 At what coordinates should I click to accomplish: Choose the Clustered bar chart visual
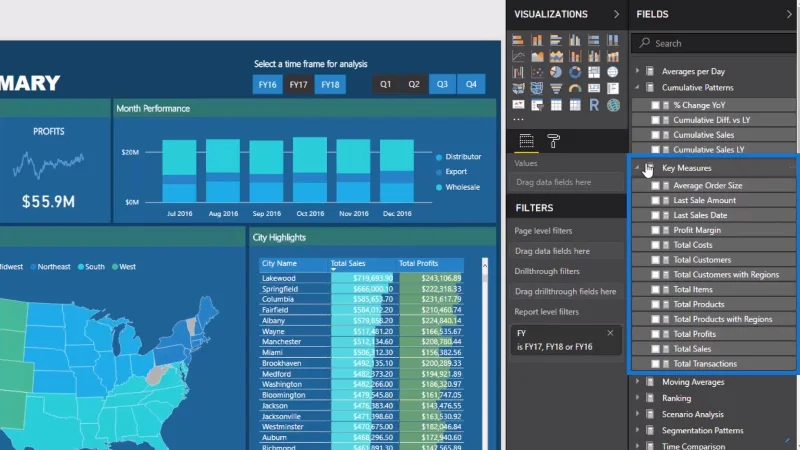[556, 40]
